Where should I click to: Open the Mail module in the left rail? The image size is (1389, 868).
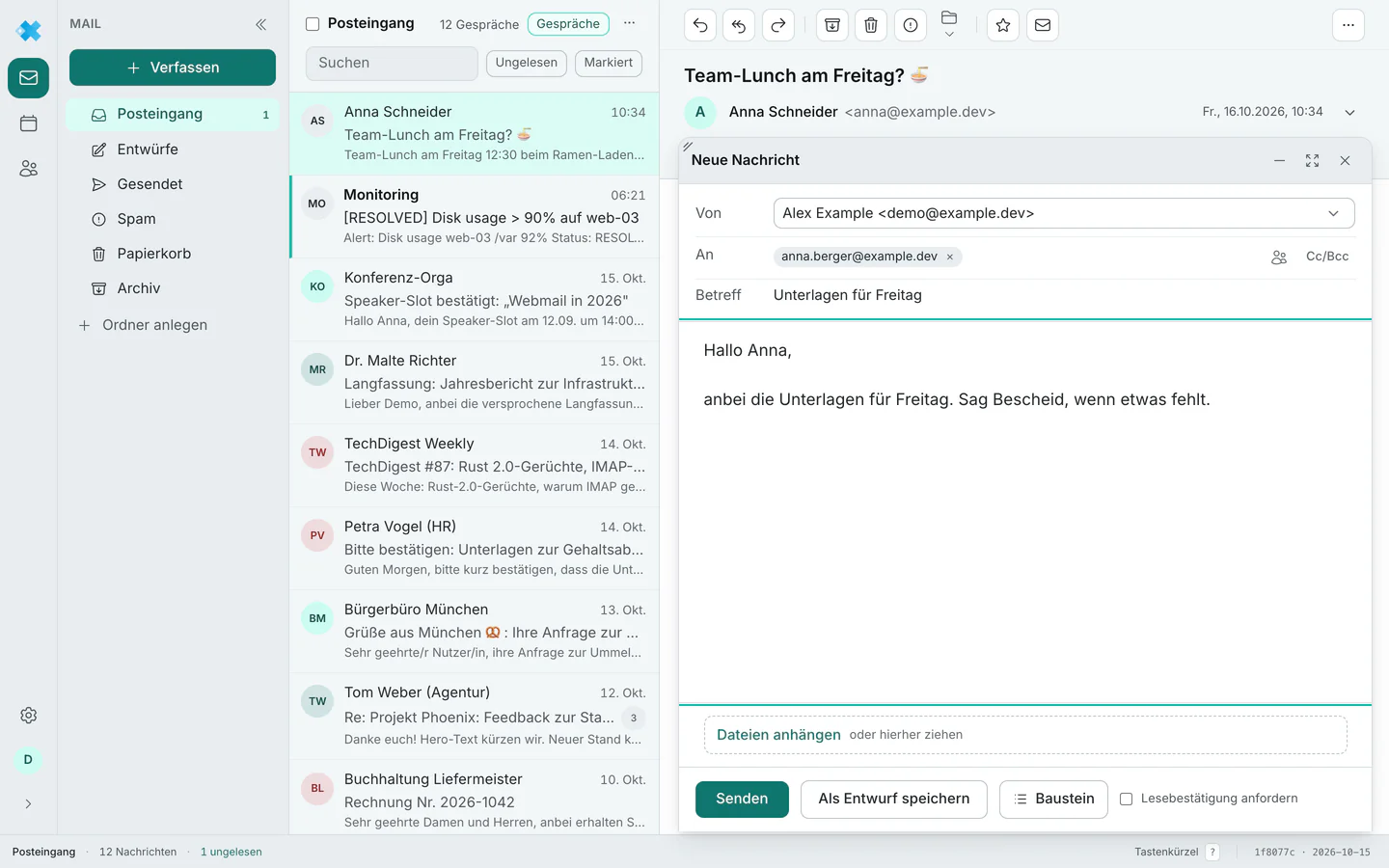click(29, 78)
